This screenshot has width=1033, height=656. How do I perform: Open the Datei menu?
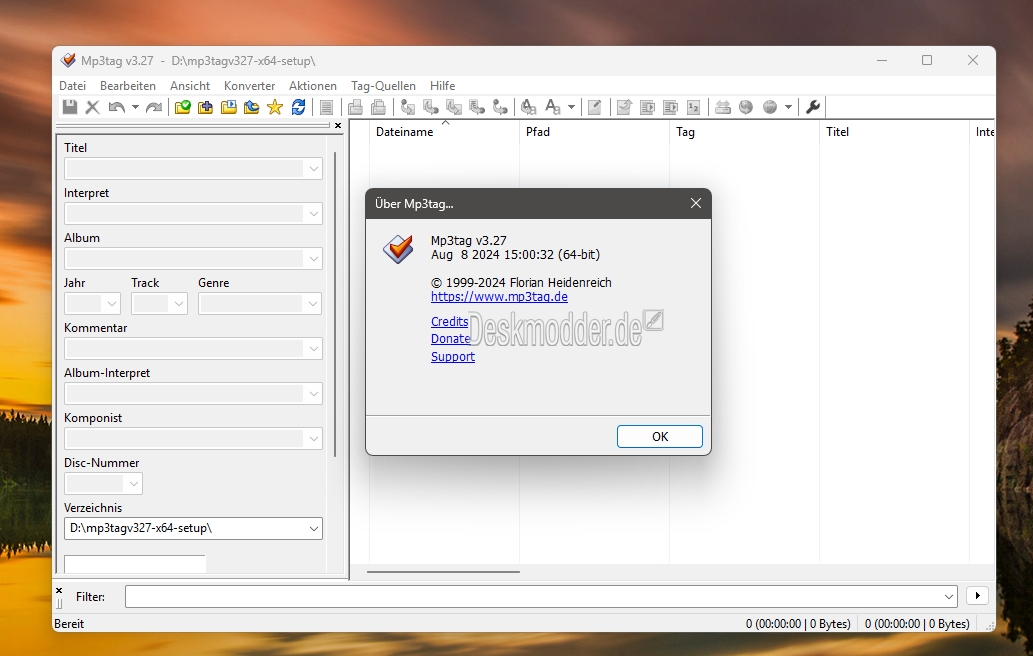72,86
